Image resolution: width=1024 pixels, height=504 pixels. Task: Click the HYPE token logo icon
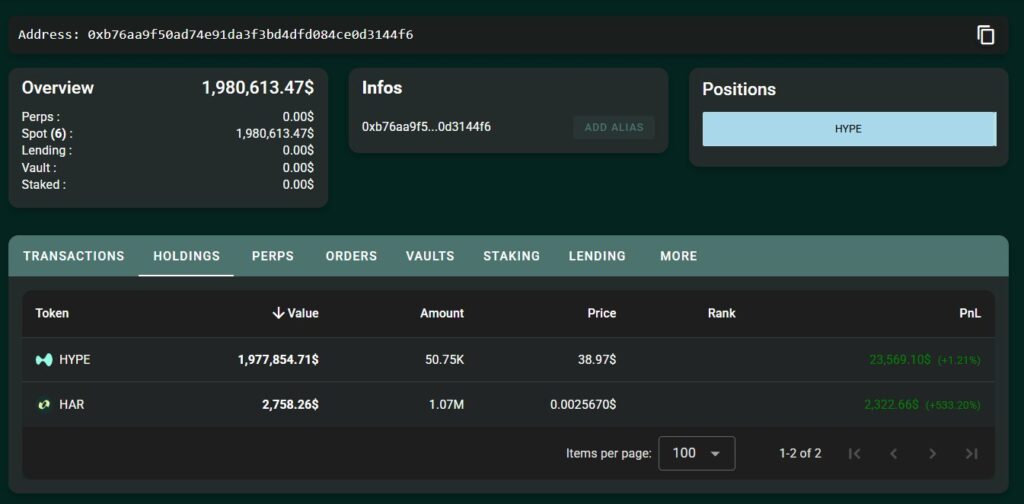[x=44, y=360]
